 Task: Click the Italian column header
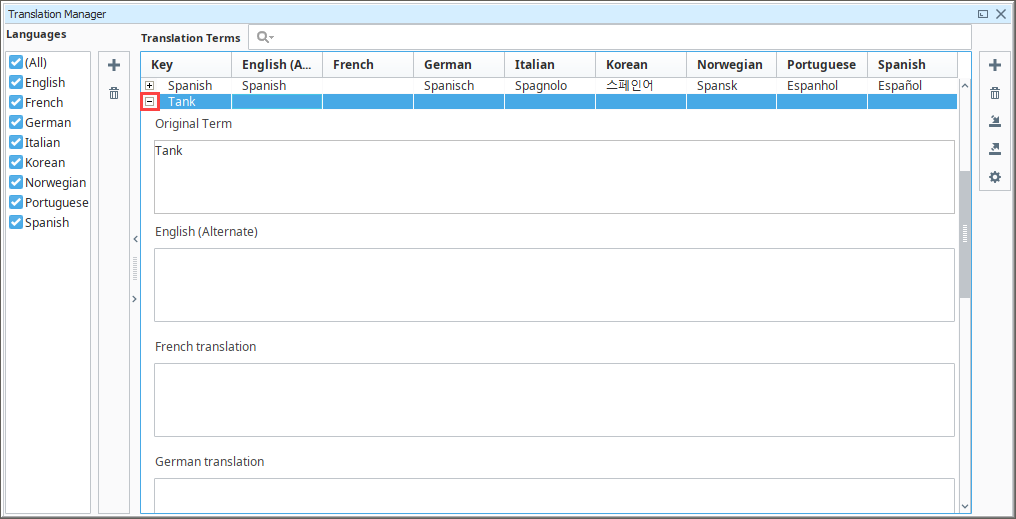click(x=550, y=65)
